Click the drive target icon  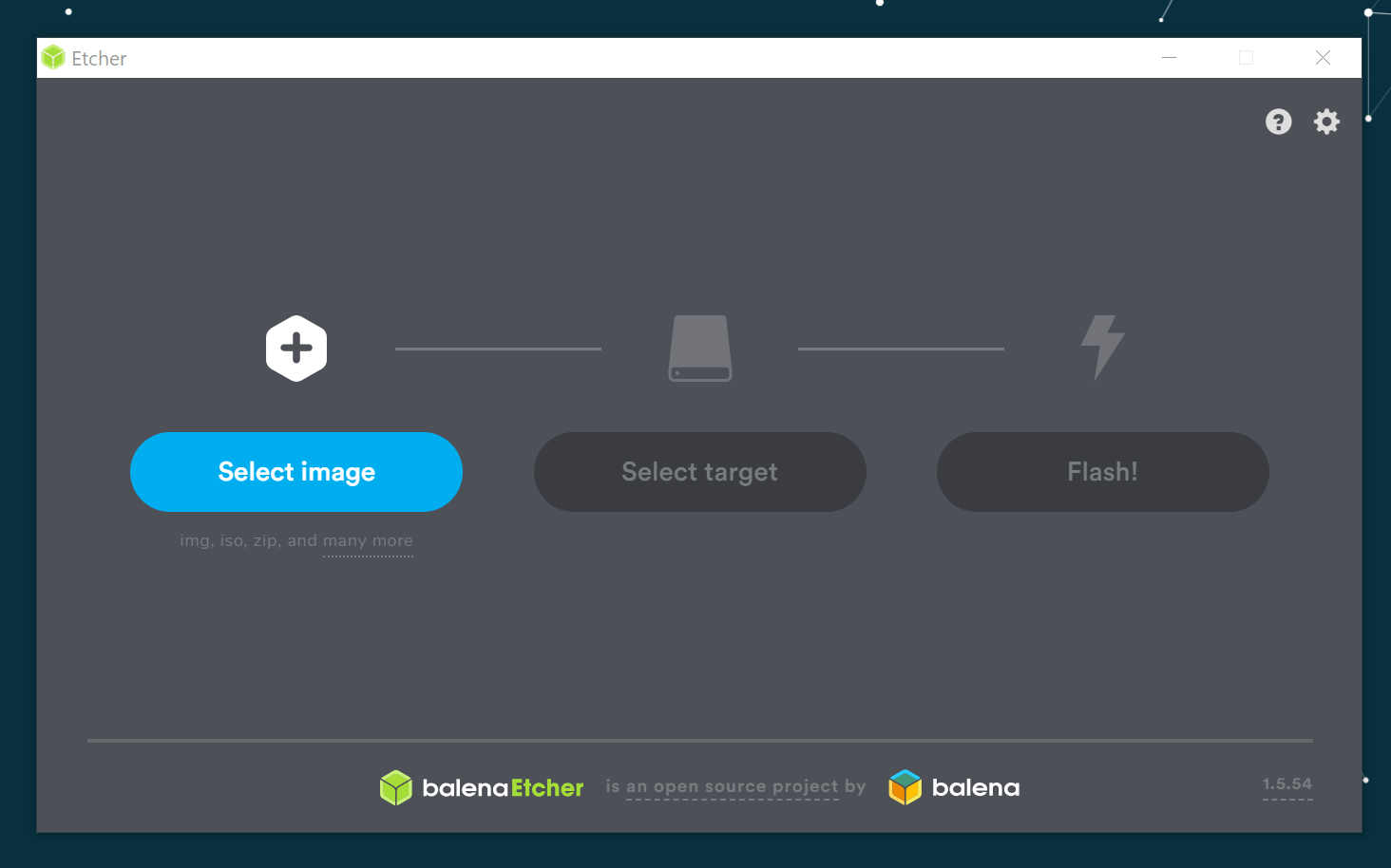(700, 349)
